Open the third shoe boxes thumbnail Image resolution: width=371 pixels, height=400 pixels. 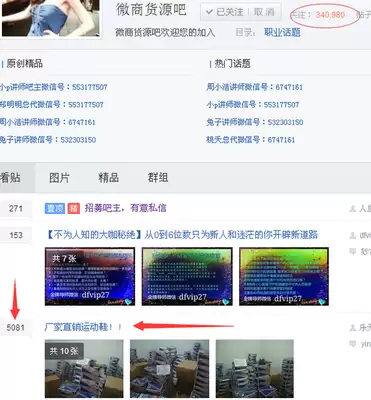tap(255, 369)
